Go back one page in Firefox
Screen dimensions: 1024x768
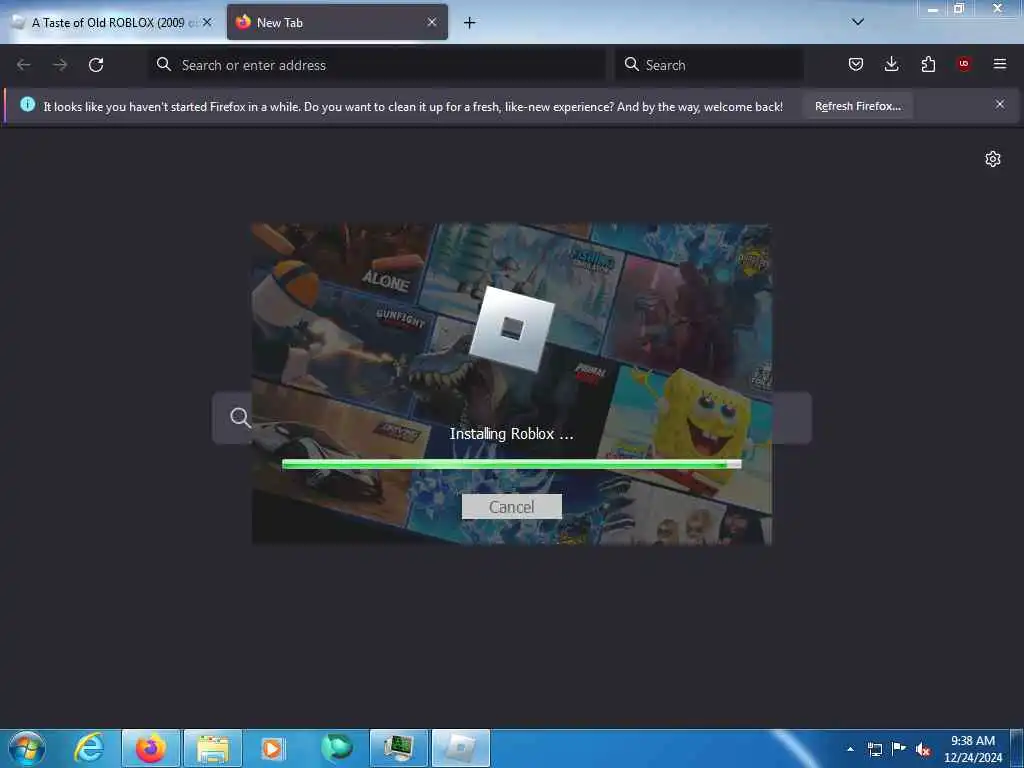click(24, 65)
